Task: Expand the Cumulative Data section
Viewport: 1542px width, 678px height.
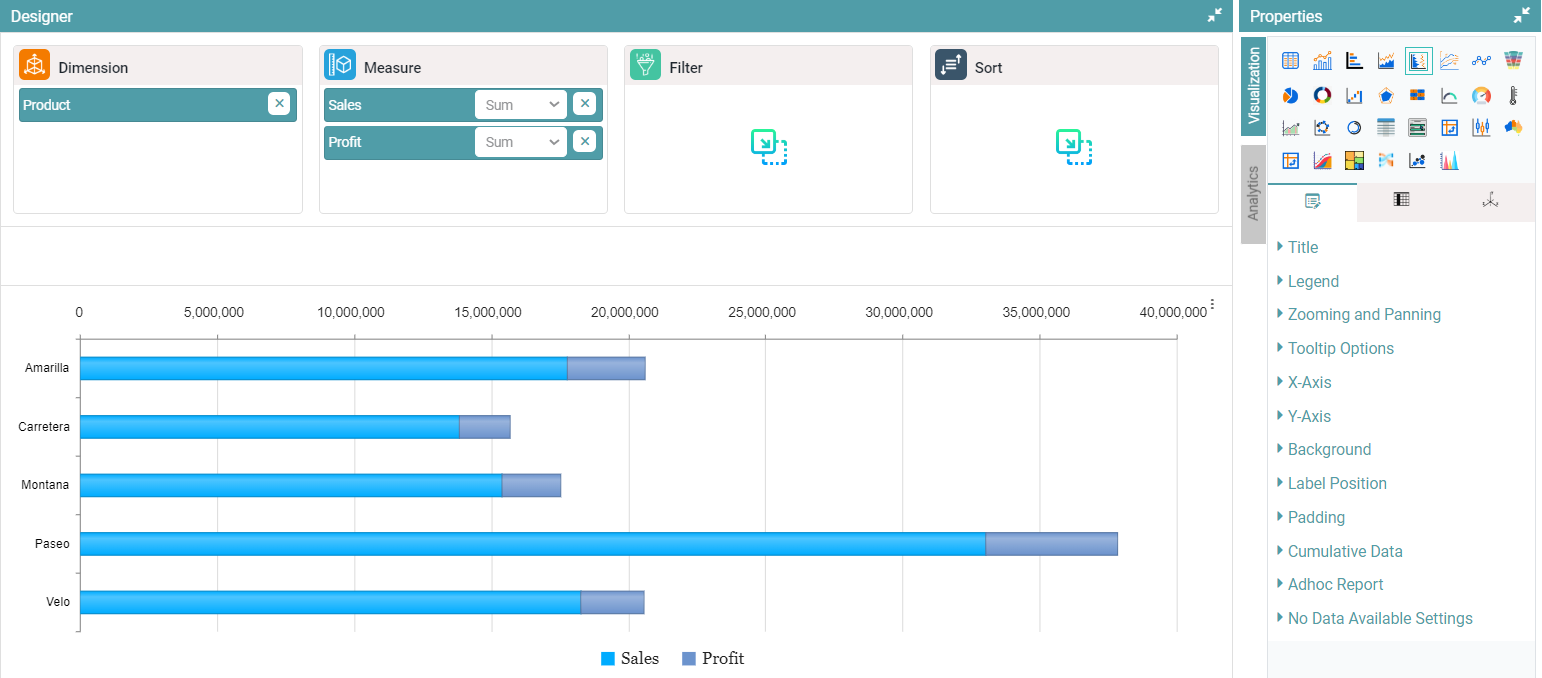Action: [1344, 551]
